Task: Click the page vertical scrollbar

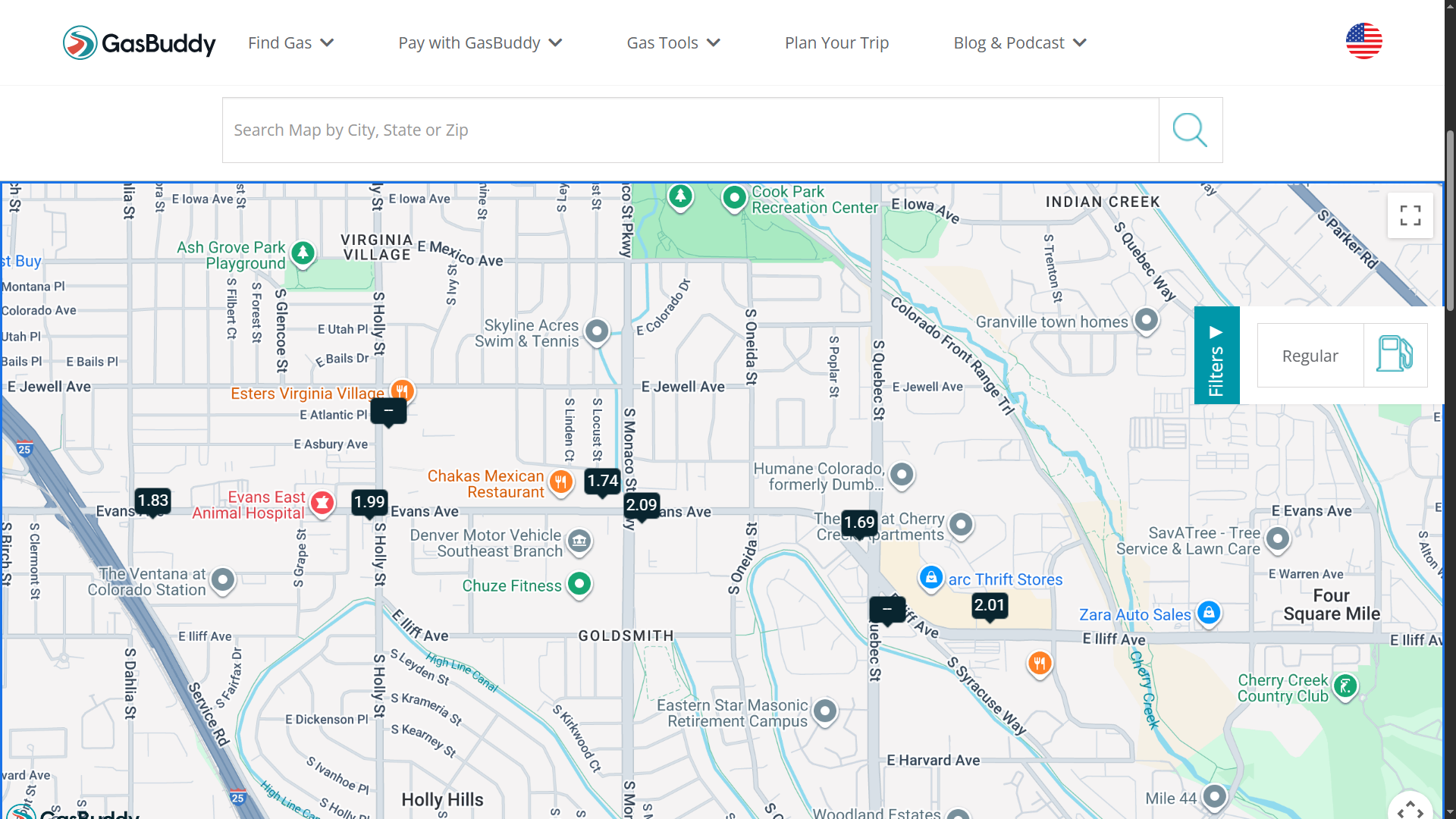Action: click(1450, 220)
